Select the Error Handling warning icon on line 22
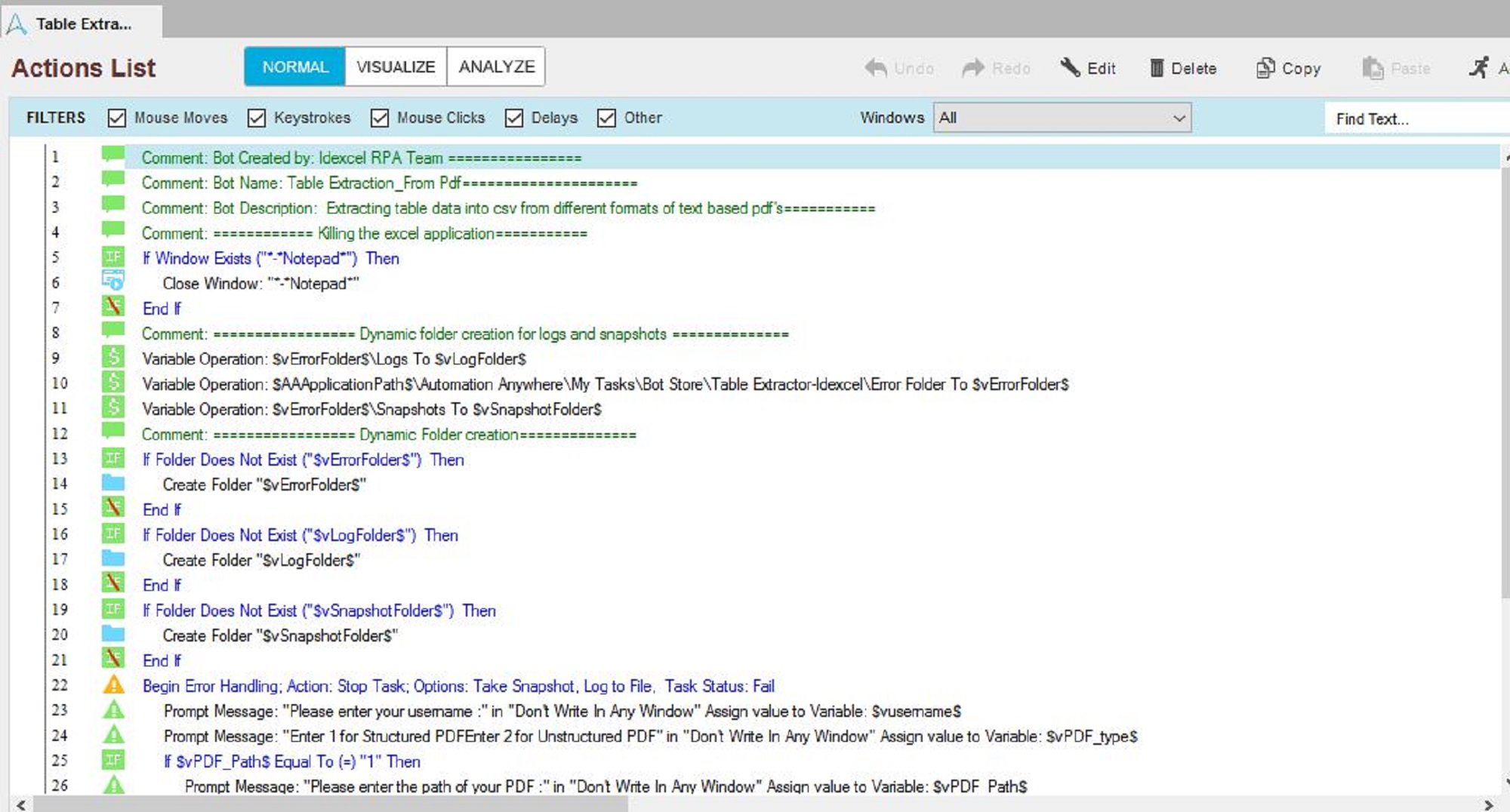This screenshot has width=1510, height=812. (x=113, y=685)
